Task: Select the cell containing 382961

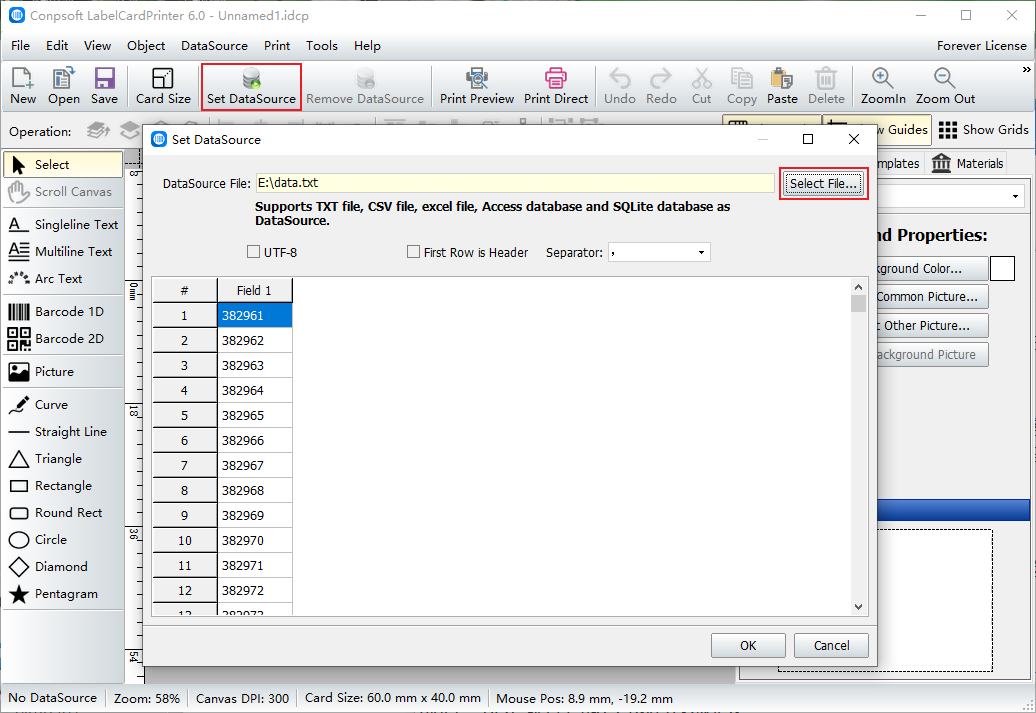Action: pos(254,316)
